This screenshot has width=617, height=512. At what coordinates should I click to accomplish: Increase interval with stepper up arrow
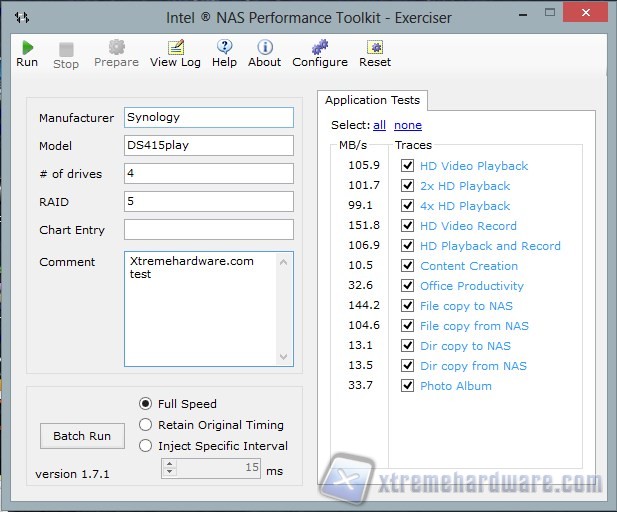tap(169, 464)
